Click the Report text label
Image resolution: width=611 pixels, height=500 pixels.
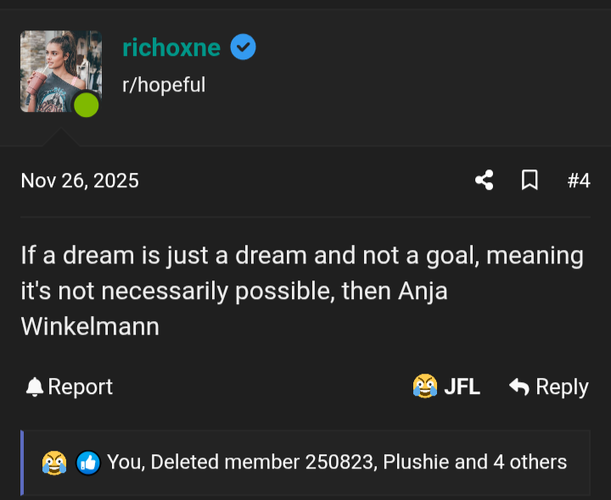tap(80, 387)
